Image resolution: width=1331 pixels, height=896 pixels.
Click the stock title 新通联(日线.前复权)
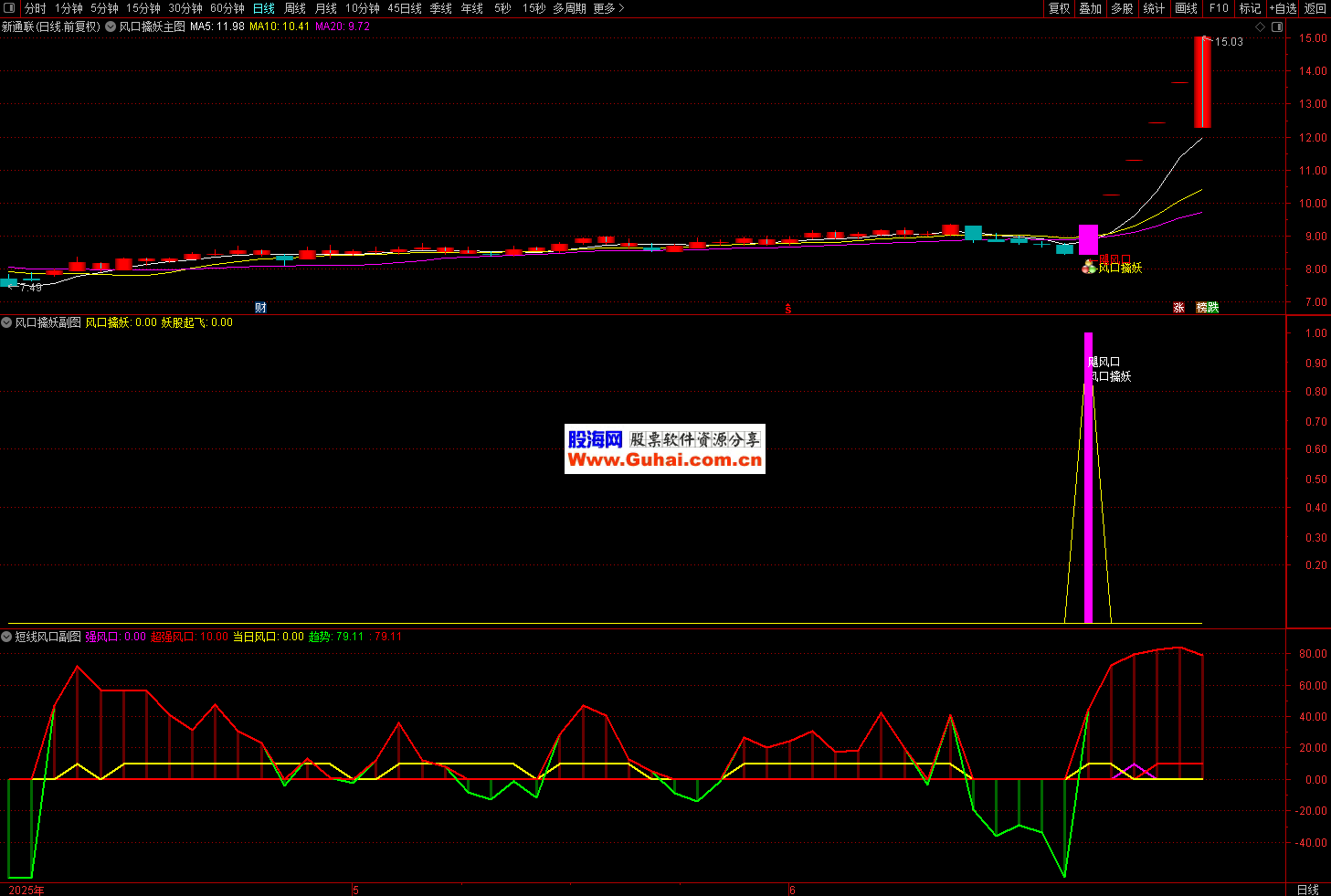point(51,27)
